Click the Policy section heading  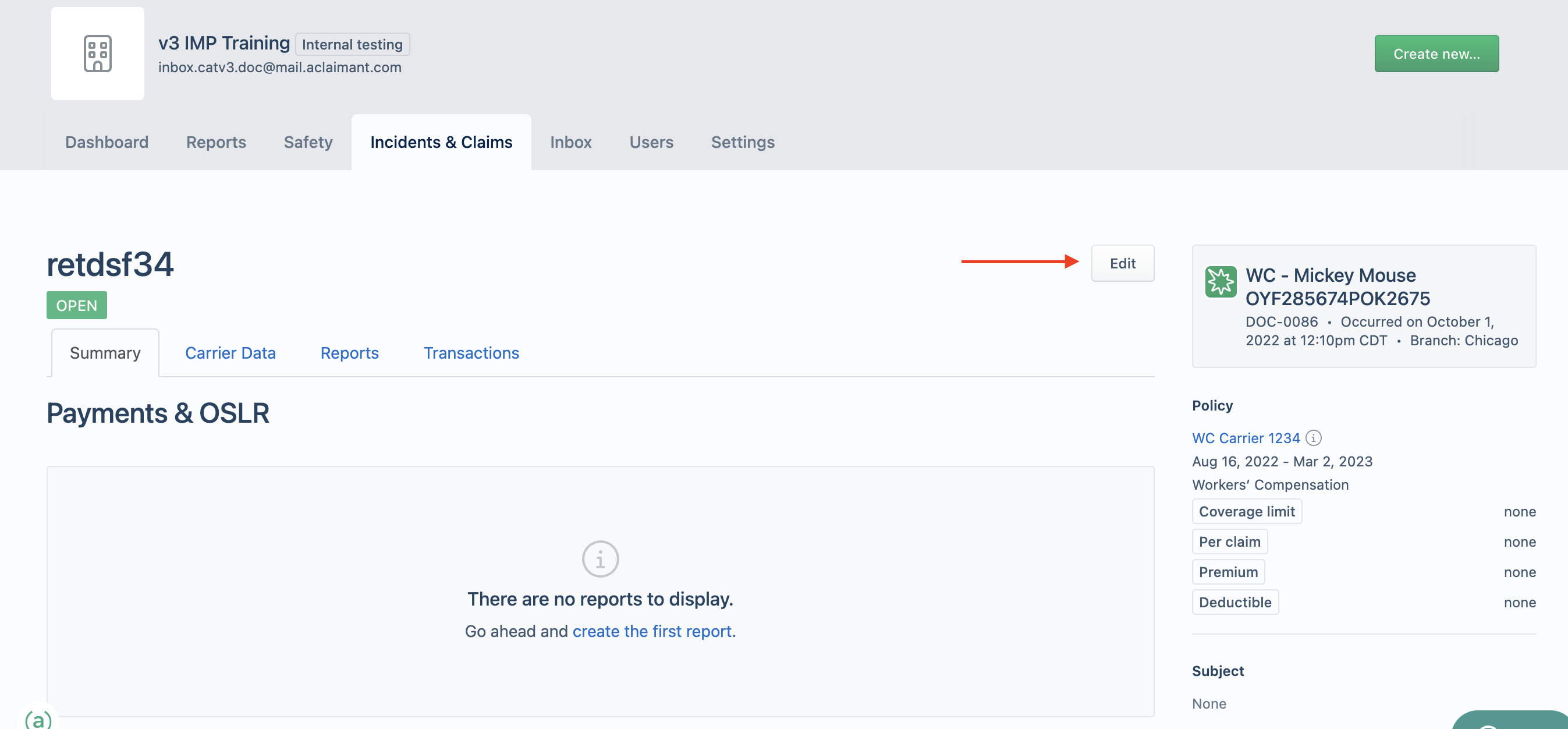[x=1212, y=405]
